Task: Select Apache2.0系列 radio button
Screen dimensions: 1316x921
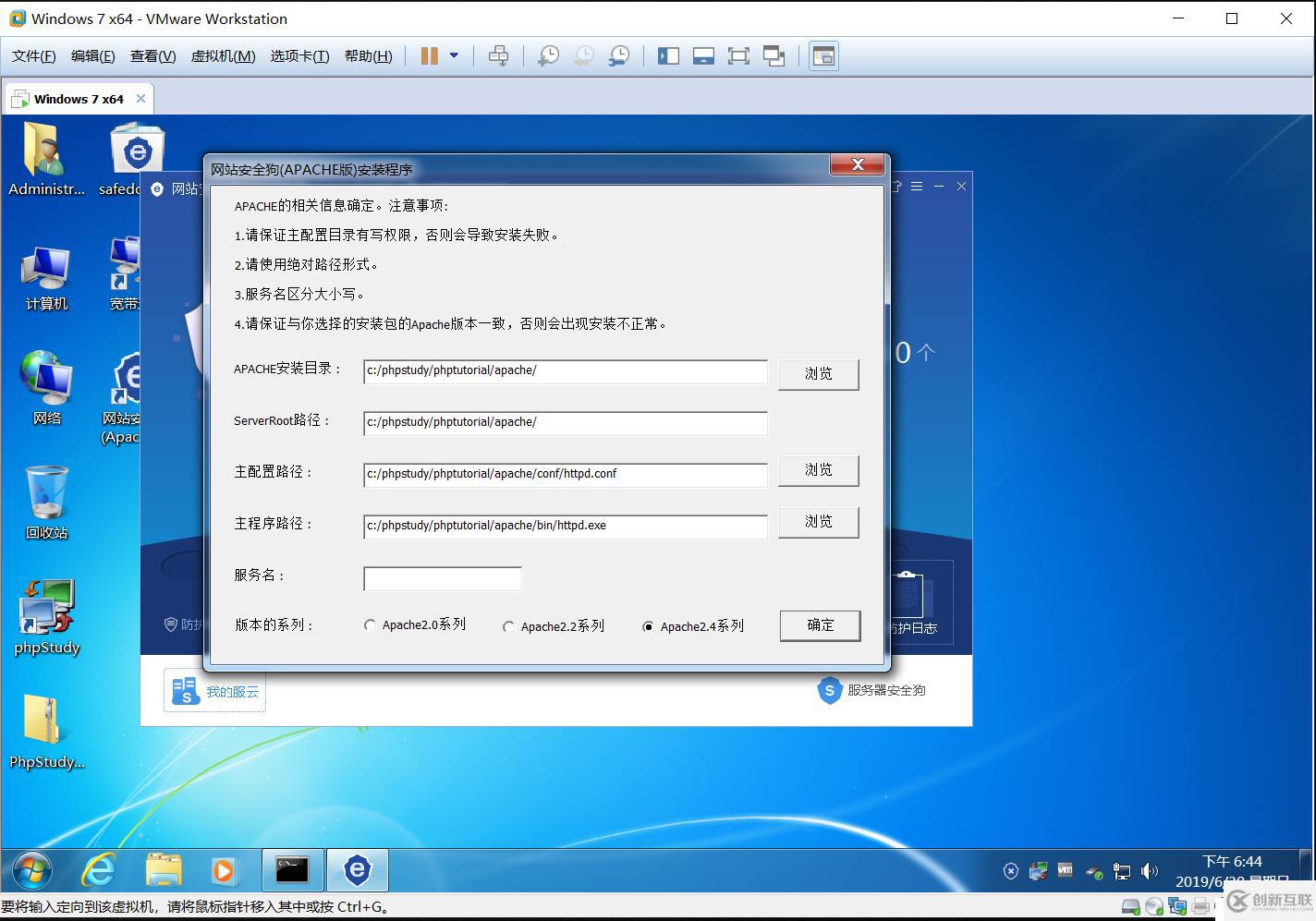Action: [370, 625]
